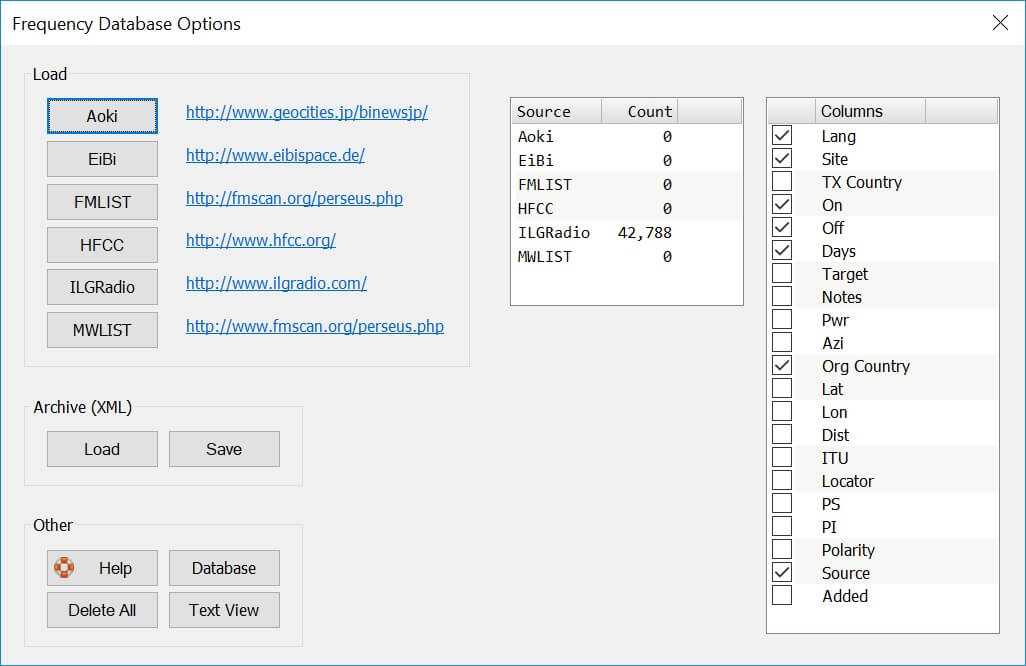This screenshot has width=1026, height=666.
Task: Check the Notes column checkbox
Action: coord(782,297)
